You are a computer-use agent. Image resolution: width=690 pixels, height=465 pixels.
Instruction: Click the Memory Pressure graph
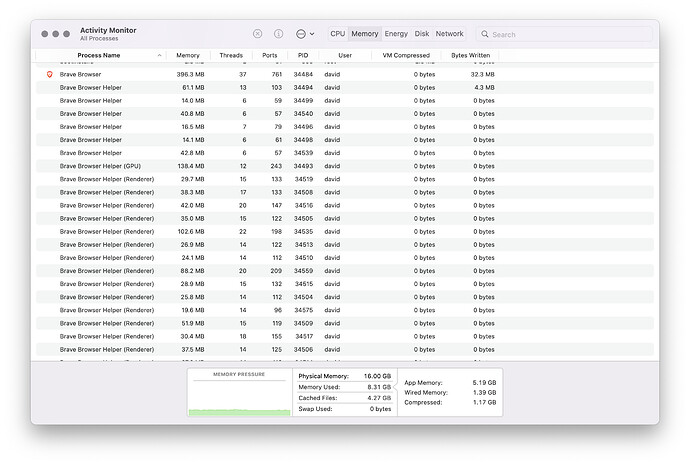(240, 392)
